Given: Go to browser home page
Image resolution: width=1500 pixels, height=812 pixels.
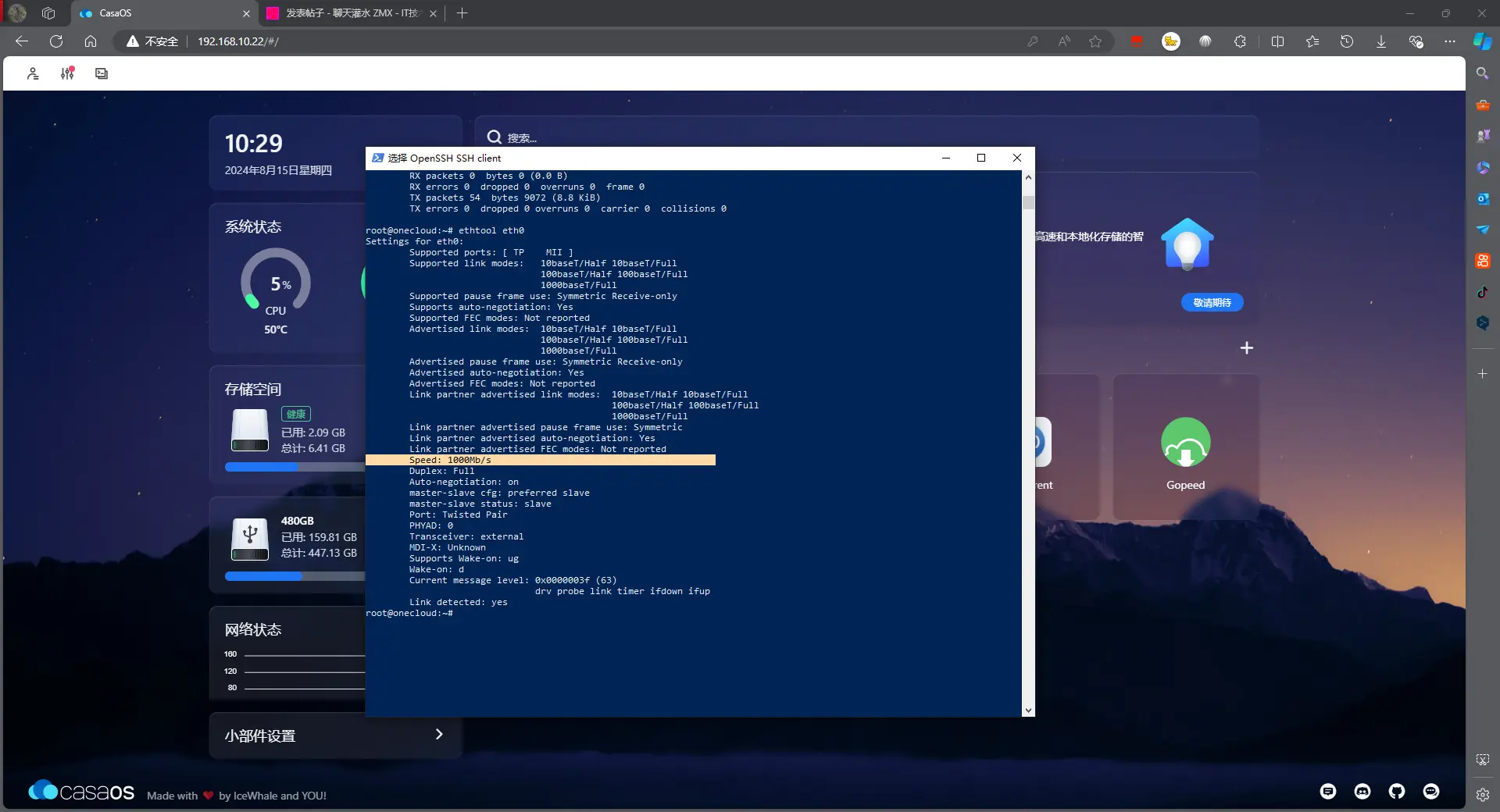Looking at the screenshot, I should [91, 41].
